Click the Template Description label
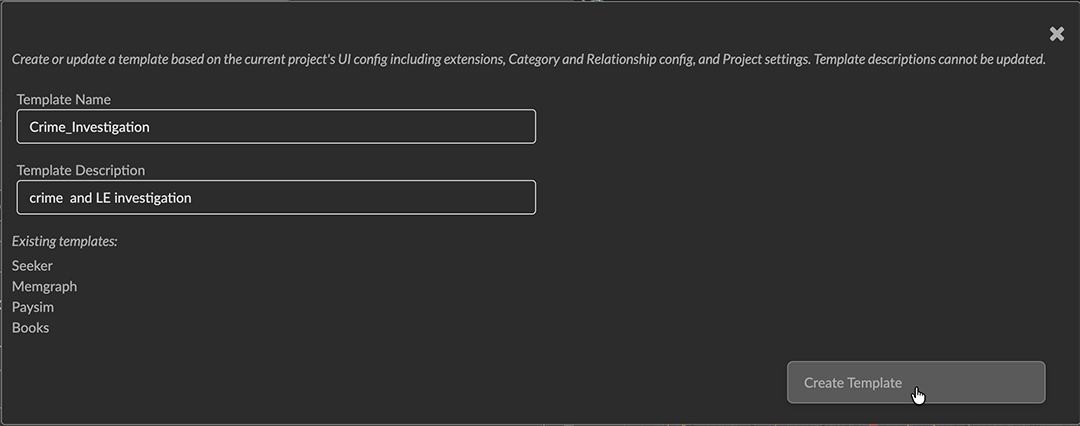 [81, 171]
